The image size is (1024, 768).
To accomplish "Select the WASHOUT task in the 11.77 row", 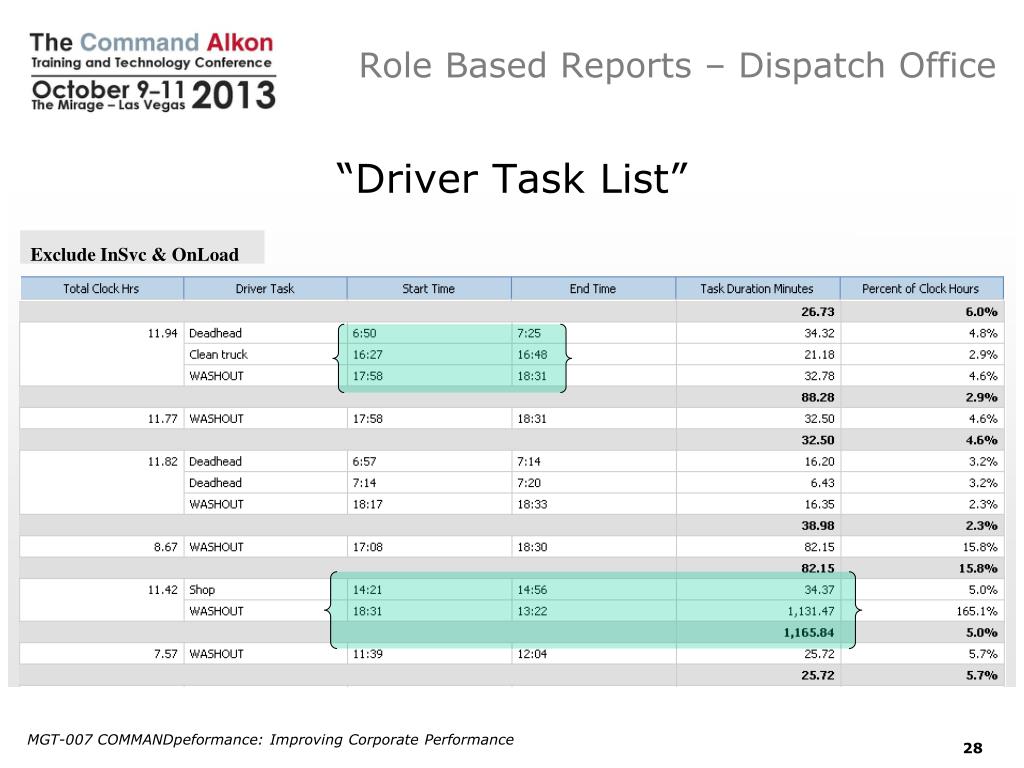I will pyautogui.click(x=216, y=419).
